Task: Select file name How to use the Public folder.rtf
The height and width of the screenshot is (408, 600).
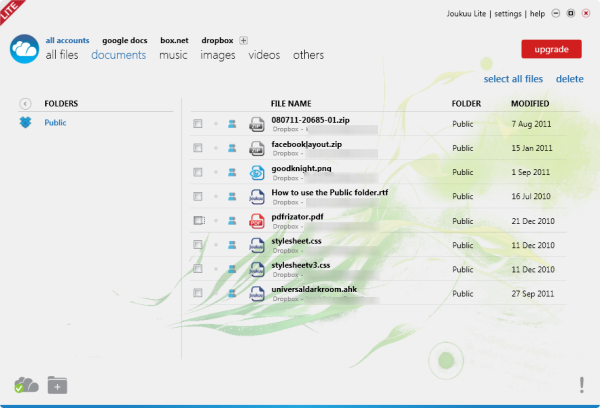Action: click(x=329, y=193)
